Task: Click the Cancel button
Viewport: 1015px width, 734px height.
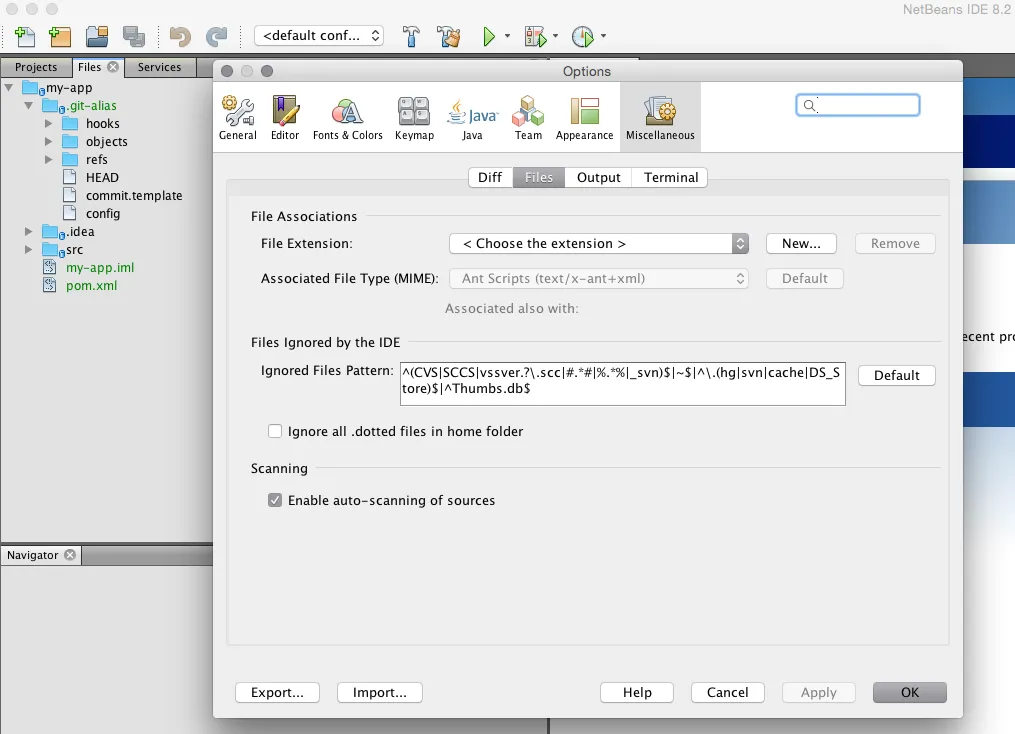Action: [x=728, y=693]
